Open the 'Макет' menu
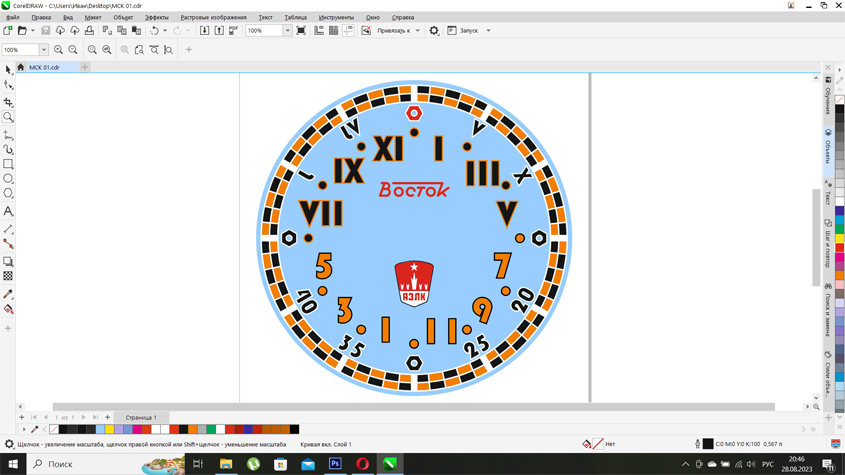The image size is (845, 475). 93,17
